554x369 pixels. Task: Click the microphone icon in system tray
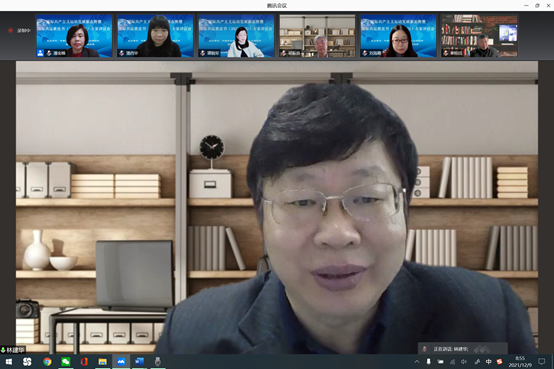tap(428, 362)
